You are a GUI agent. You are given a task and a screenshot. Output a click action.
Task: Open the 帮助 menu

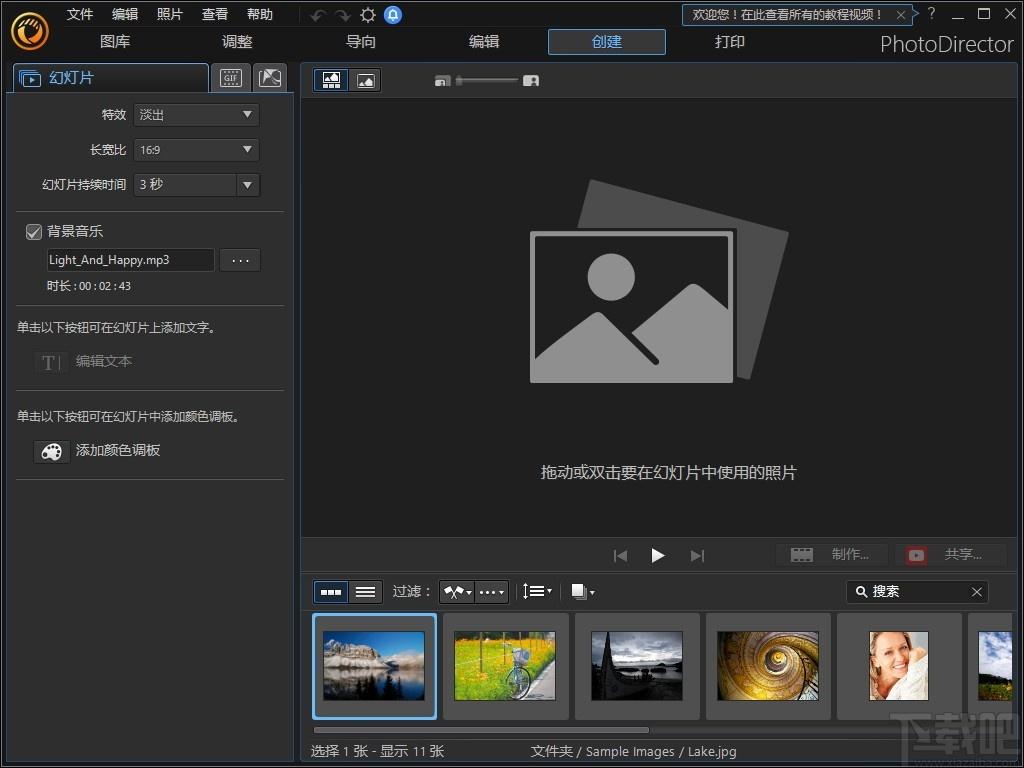click(x=259, y=14)
